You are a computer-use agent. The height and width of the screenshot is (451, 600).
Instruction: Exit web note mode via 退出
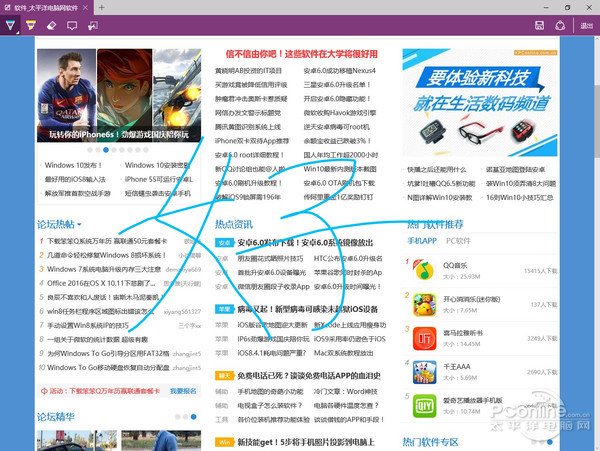point(587,26)
